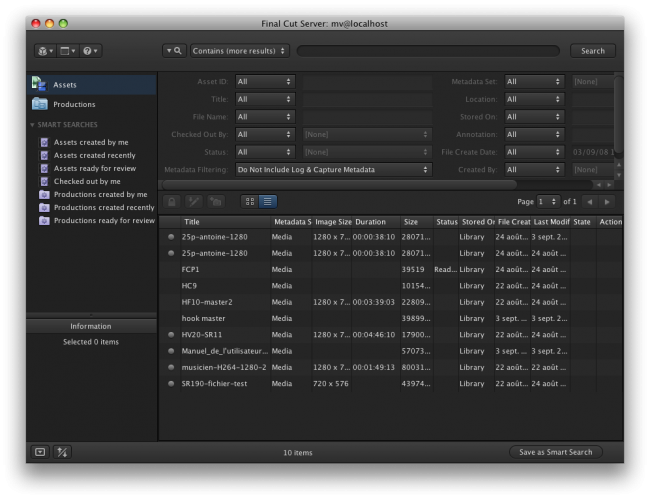Sort by the Image Size column header
650x499 pixels.
coord(332,222)
